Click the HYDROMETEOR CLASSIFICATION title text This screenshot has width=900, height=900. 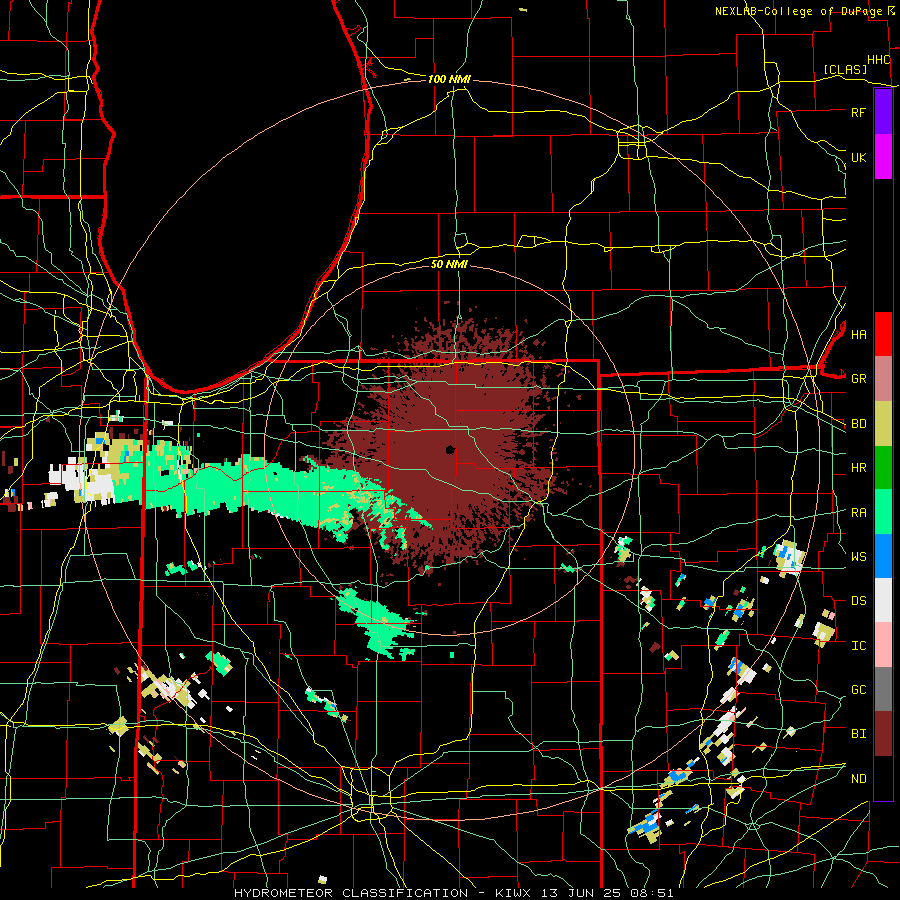tap(351, 893)
